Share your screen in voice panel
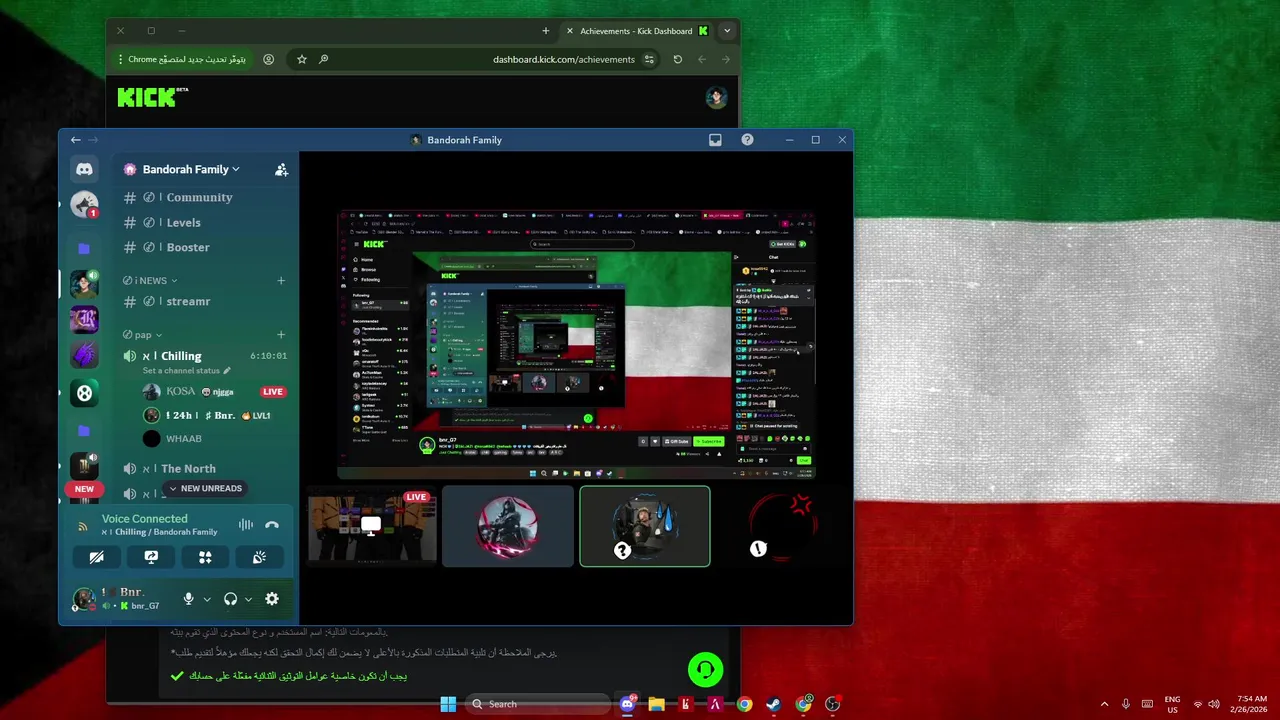The image size is (1280, 720). (151, 557)
